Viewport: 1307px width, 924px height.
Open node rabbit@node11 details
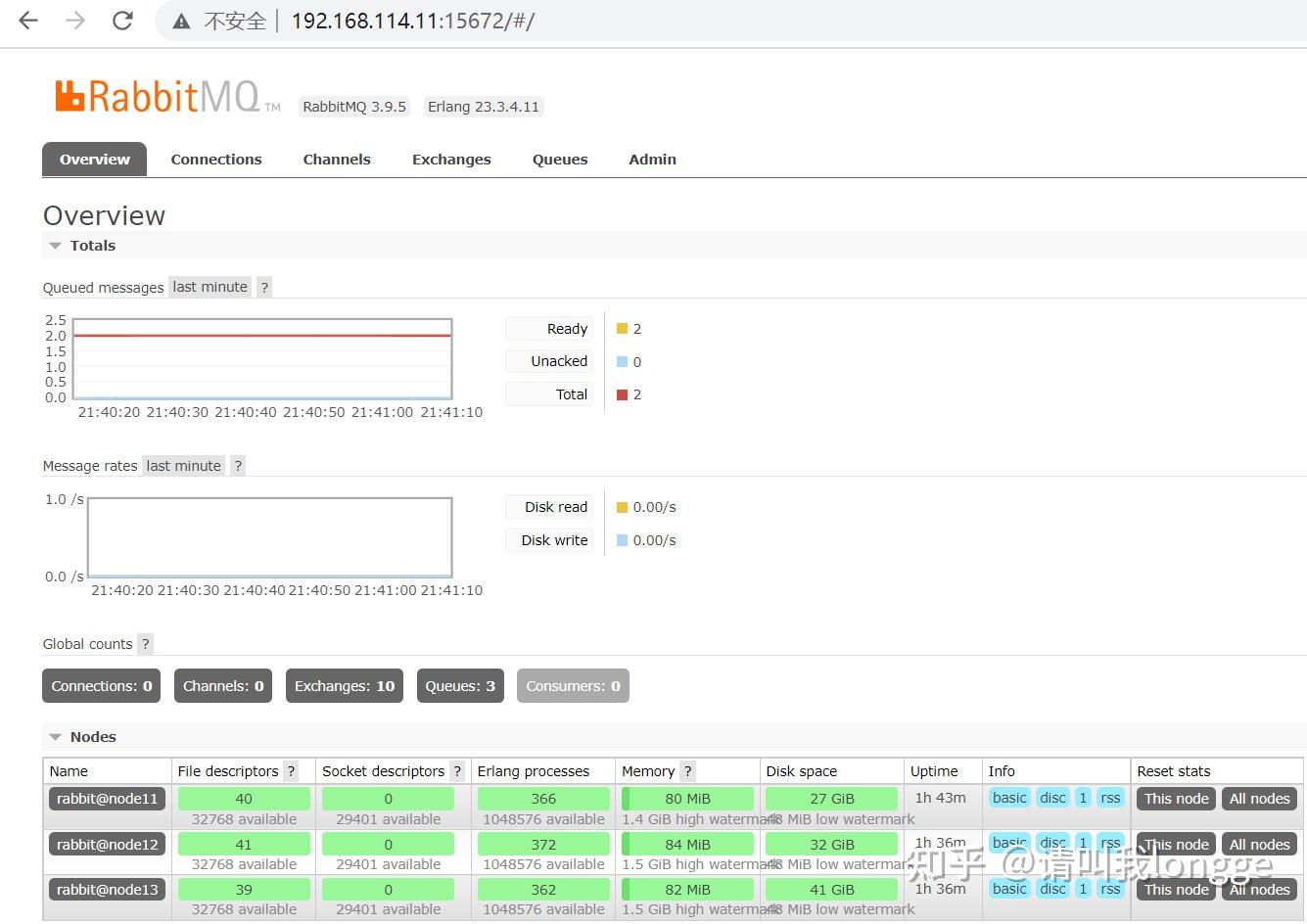click(107, 799)
